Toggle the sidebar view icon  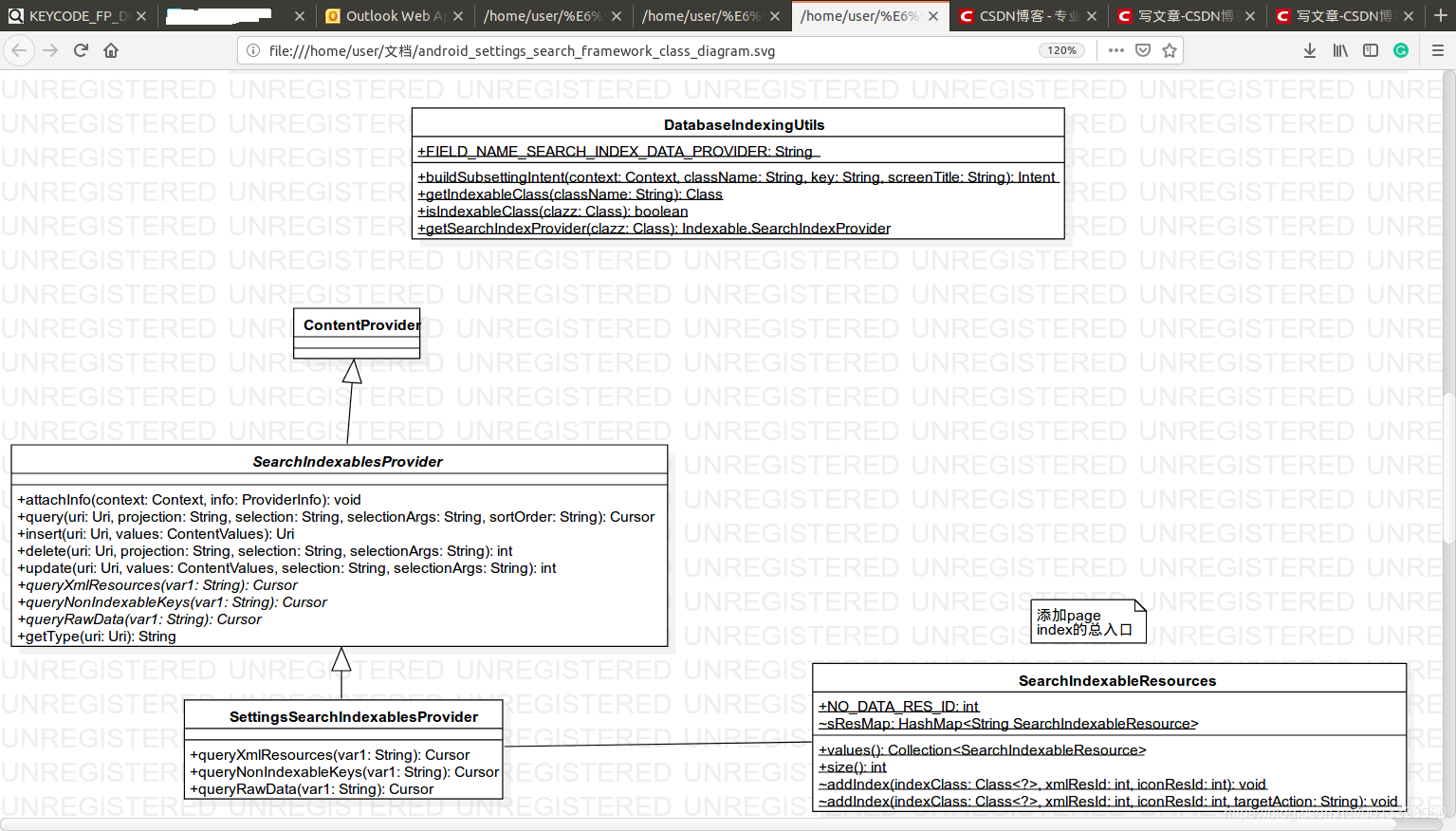pos(1371,50)
